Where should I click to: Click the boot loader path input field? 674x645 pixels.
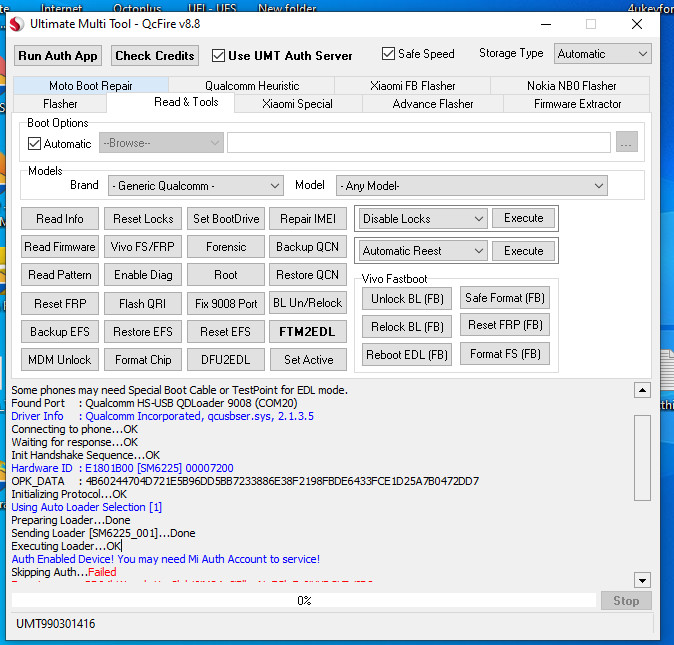point(418,143)
